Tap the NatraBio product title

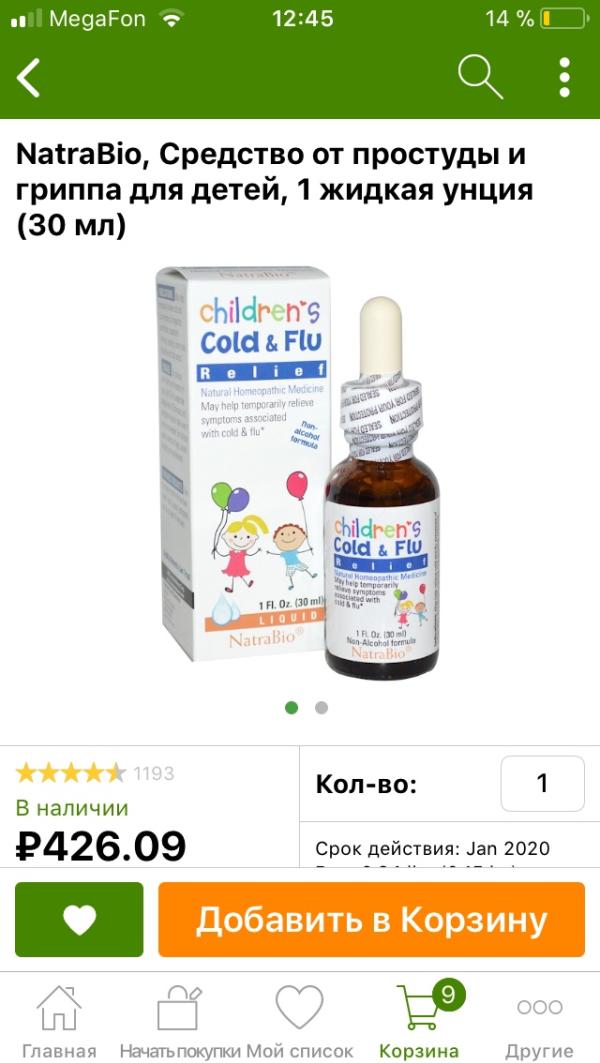(275, 190)
